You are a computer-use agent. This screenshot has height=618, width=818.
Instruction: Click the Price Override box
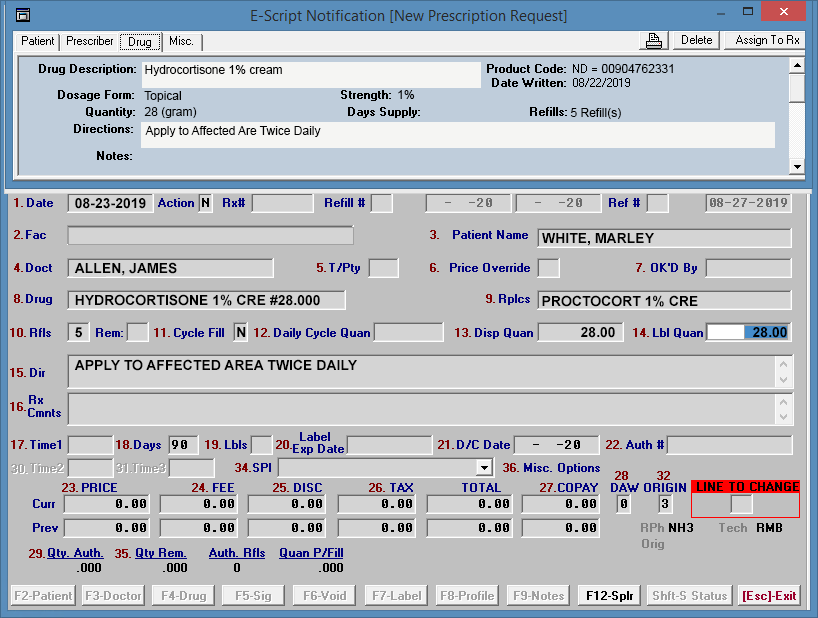pyautogui.click(x=548, y=268)
